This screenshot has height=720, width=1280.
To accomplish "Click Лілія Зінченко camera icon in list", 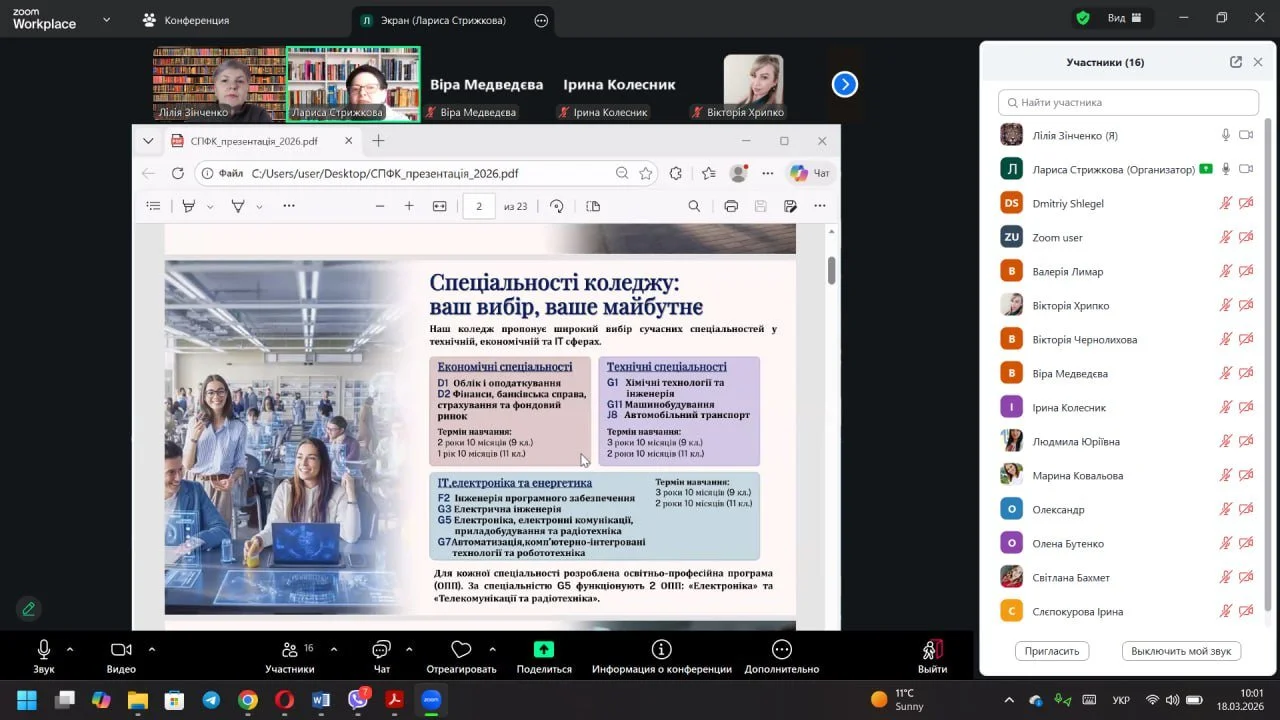I will [1246, 135].
